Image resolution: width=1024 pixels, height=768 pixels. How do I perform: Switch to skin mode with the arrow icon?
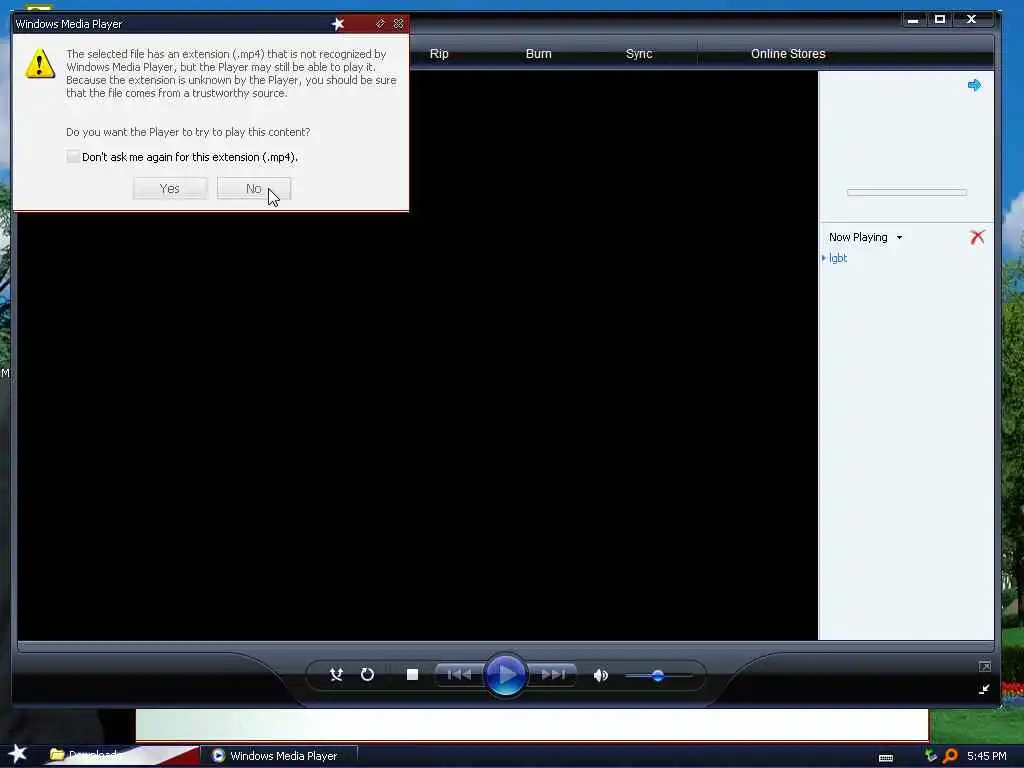click(x=984, y=689)
